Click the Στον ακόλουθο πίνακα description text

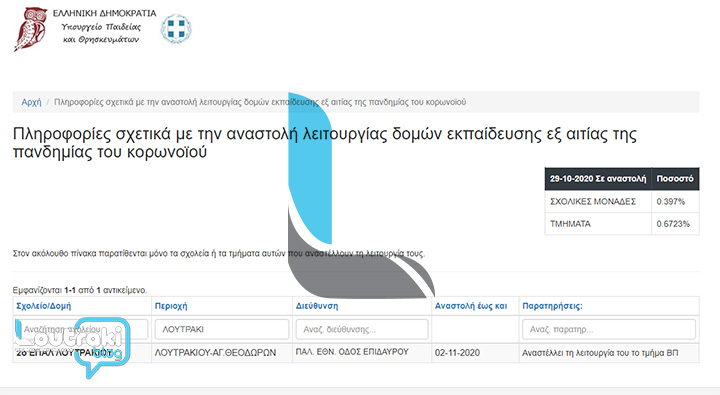point(219,254)
